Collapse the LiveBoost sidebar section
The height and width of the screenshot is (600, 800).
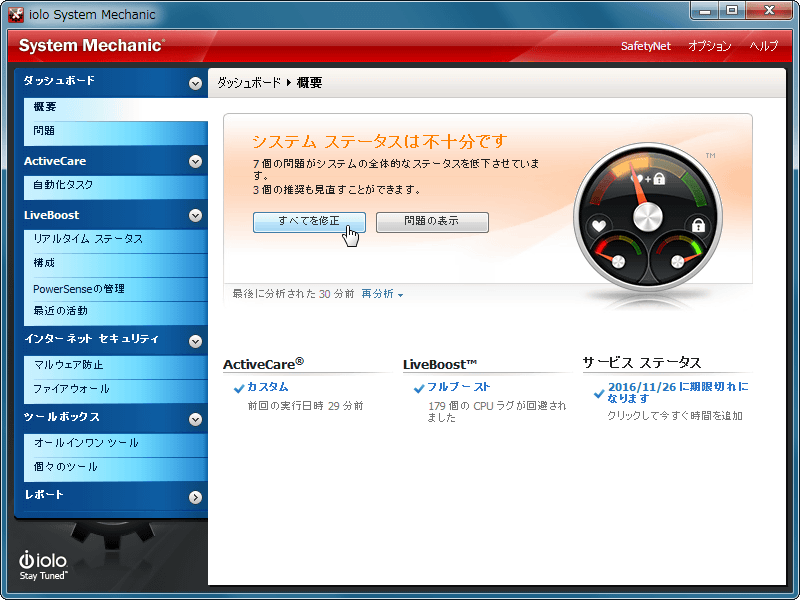click(195, 216)
